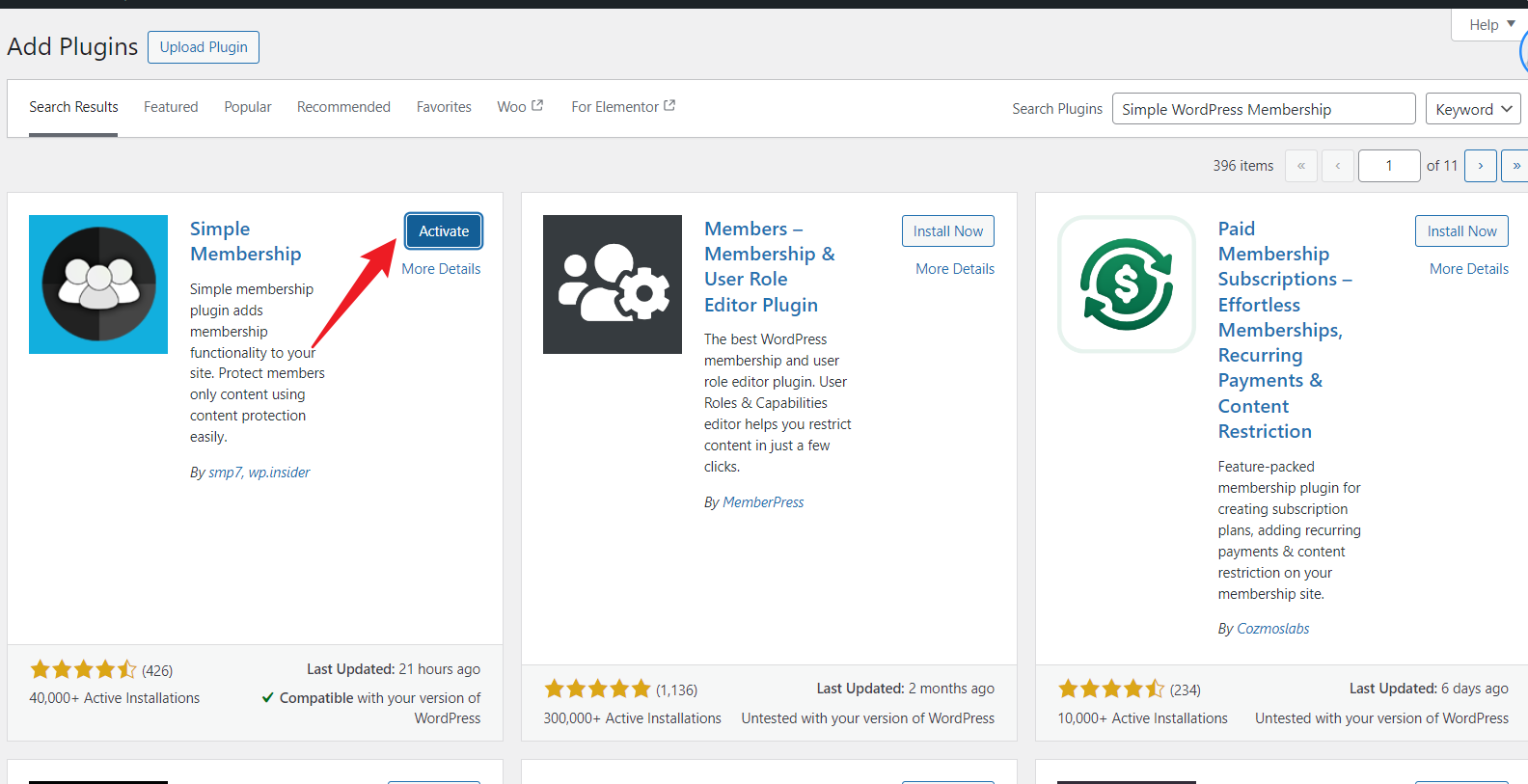Open the Simple Membership title link
The width and height of the screenshot is (1528, 784).
tap(246, 241)
